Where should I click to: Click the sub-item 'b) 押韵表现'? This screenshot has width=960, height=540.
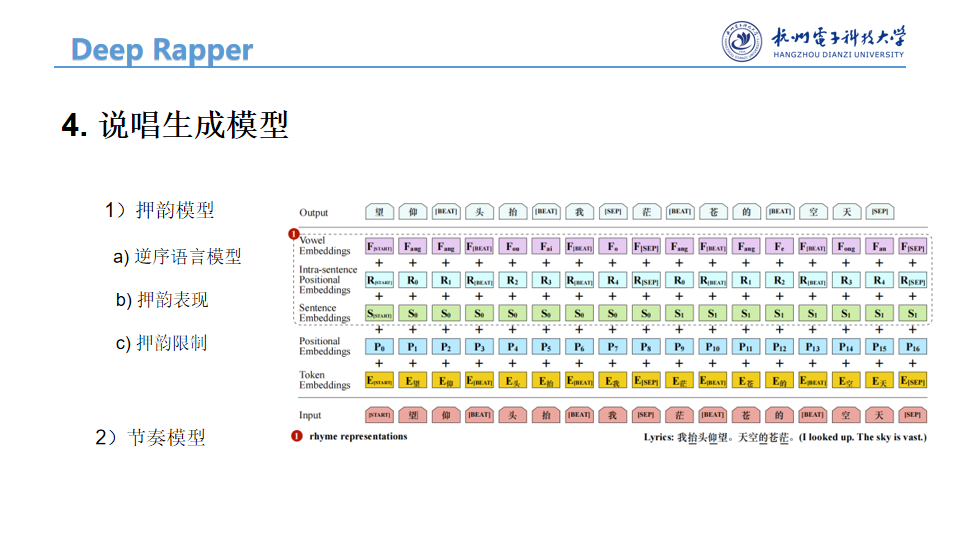162,299
